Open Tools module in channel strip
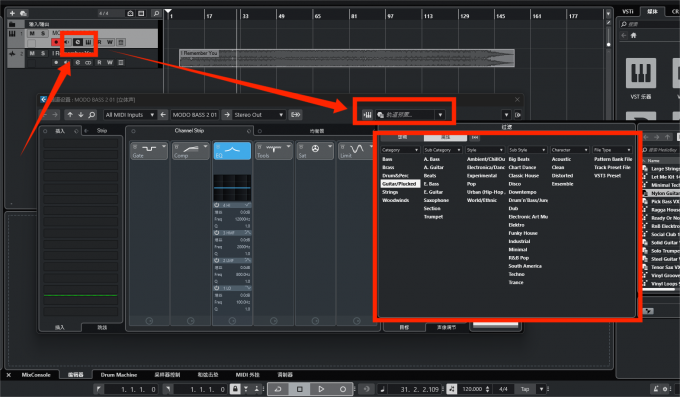The width and height of the screenshot is (680, 397). 274,151
